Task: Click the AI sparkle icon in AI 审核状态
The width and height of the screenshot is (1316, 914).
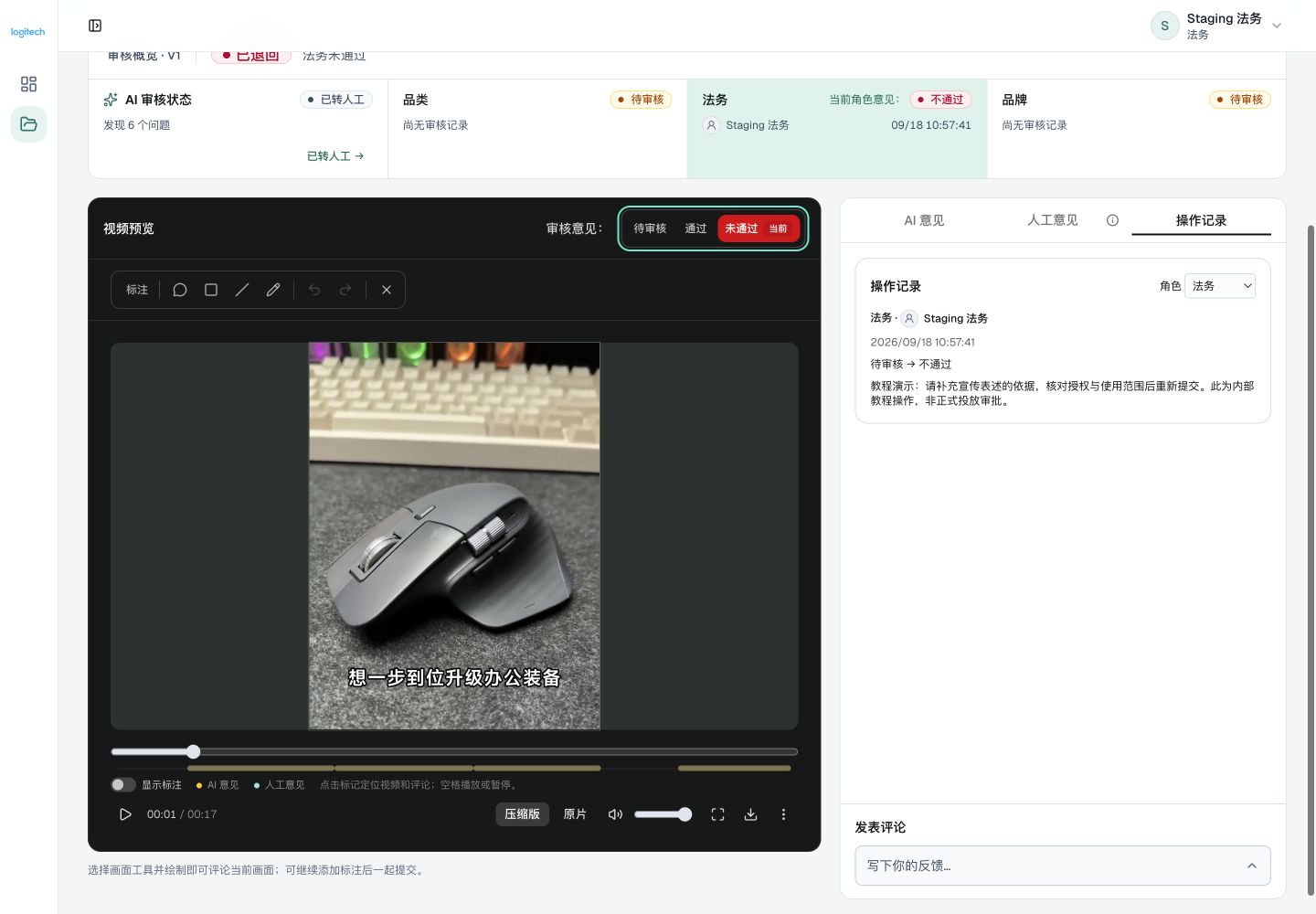Action: (x=111, y=100)
